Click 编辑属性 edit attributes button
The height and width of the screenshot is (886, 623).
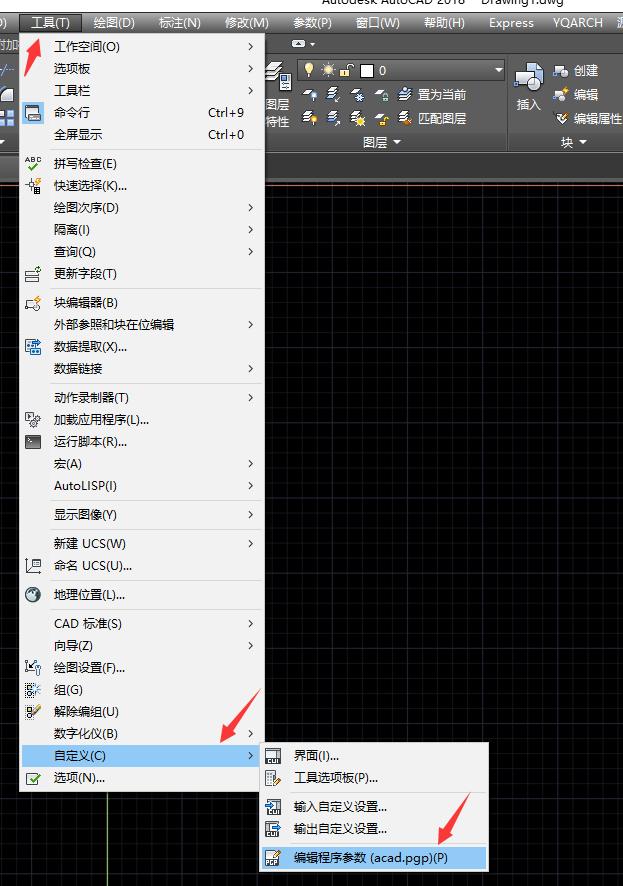(x=588, y=118)
